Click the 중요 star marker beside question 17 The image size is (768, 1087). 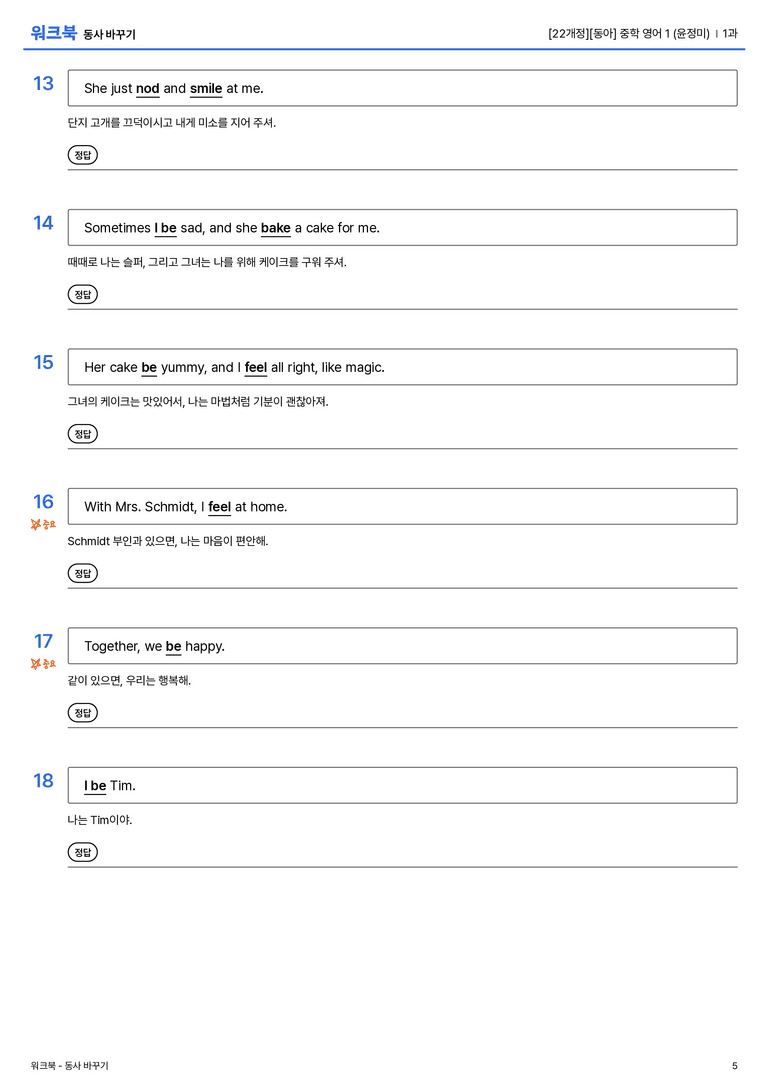coord(43,664)
